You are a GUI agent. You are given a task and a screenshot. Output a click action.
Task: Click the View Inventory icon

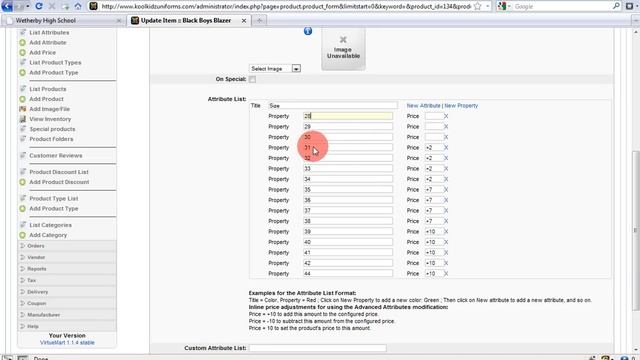click(22, 119)
